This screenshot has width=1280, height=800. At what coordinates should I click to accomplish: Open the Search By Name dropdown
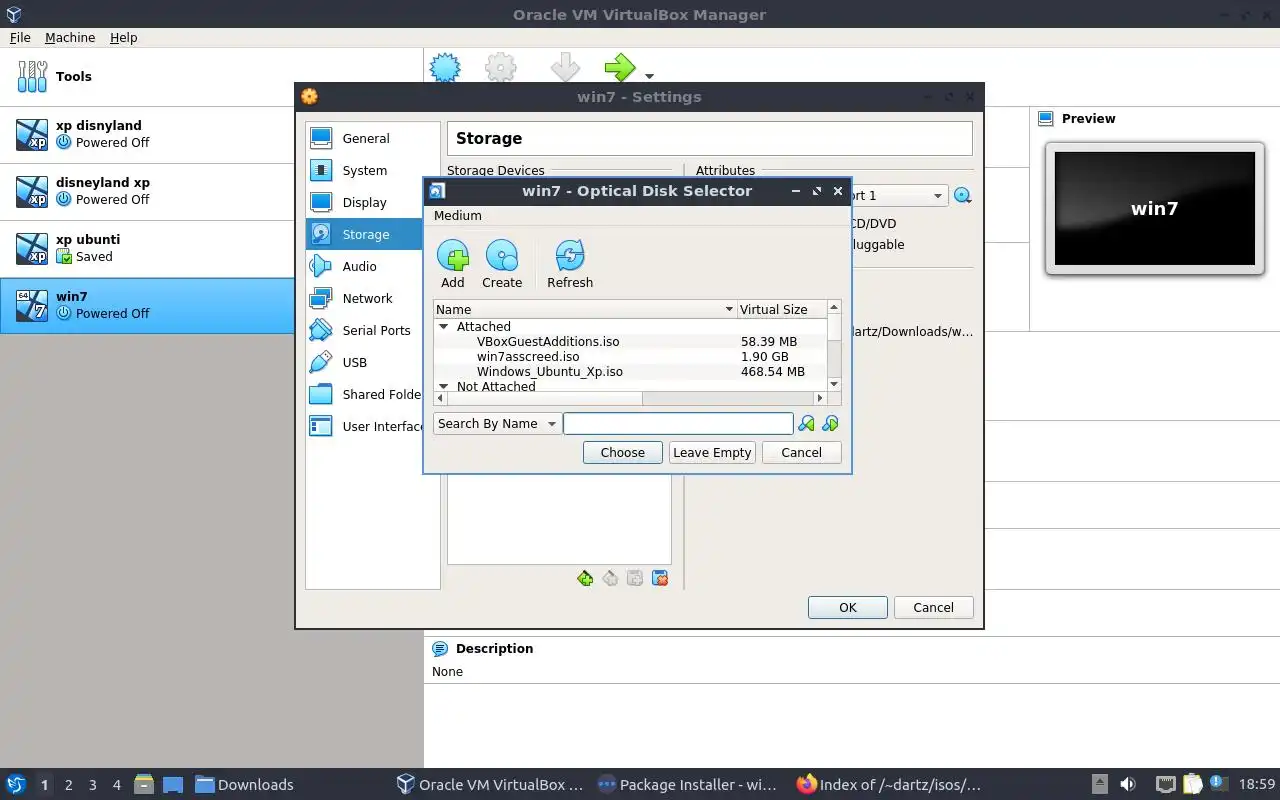[x=497, y=424]
